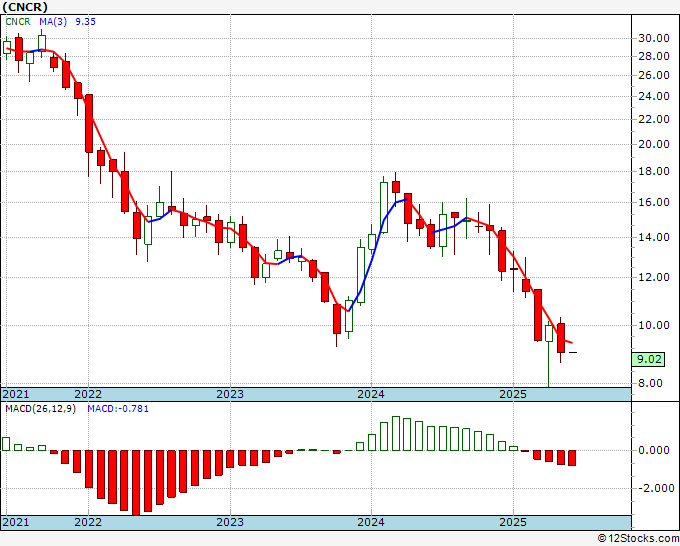Click the green 9.02 current price tag
This screenshot has width=680, height=546.
pos(648,360)
